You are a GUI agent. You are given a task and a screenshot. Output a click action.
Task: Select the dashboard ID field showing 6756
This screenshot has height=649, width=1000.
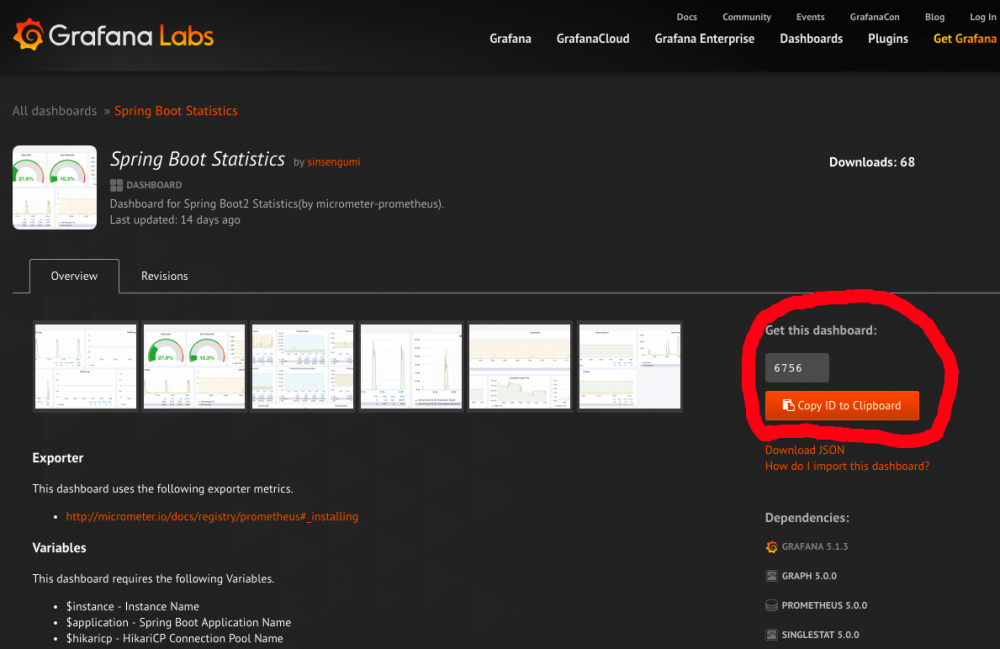[x=796, y=367]
